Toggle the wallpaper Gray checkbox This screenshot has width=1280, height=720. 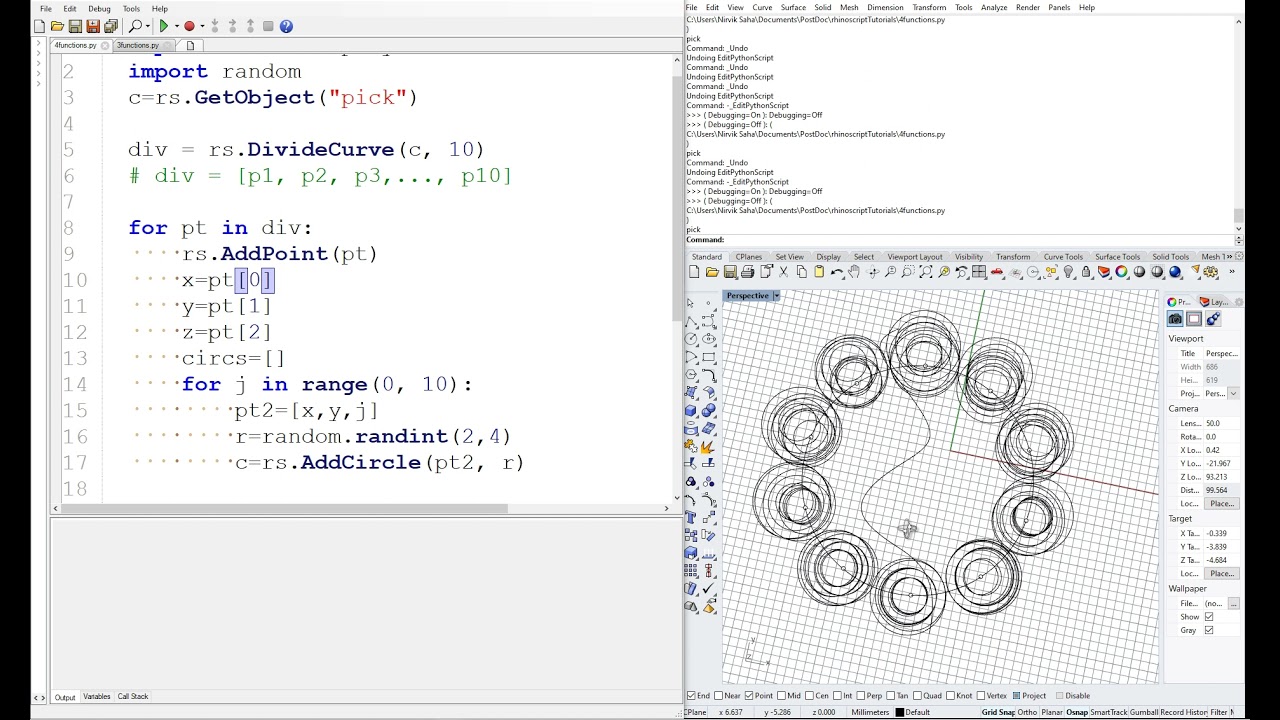click(x=1208, y=630)
